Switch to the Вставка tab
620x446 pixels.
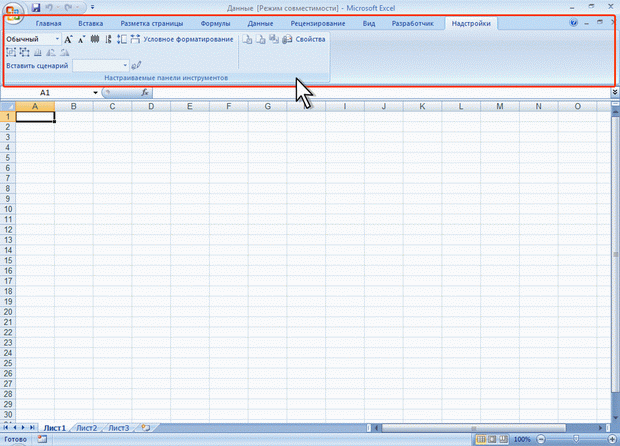91,23
